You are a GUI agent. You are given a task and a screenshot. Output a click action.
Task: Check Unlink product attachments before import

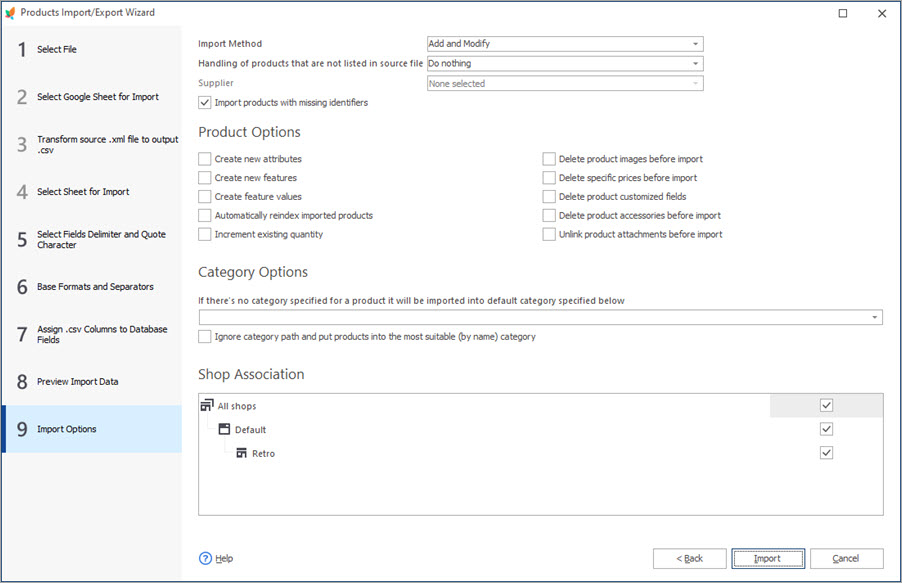(x=549, y=234)
